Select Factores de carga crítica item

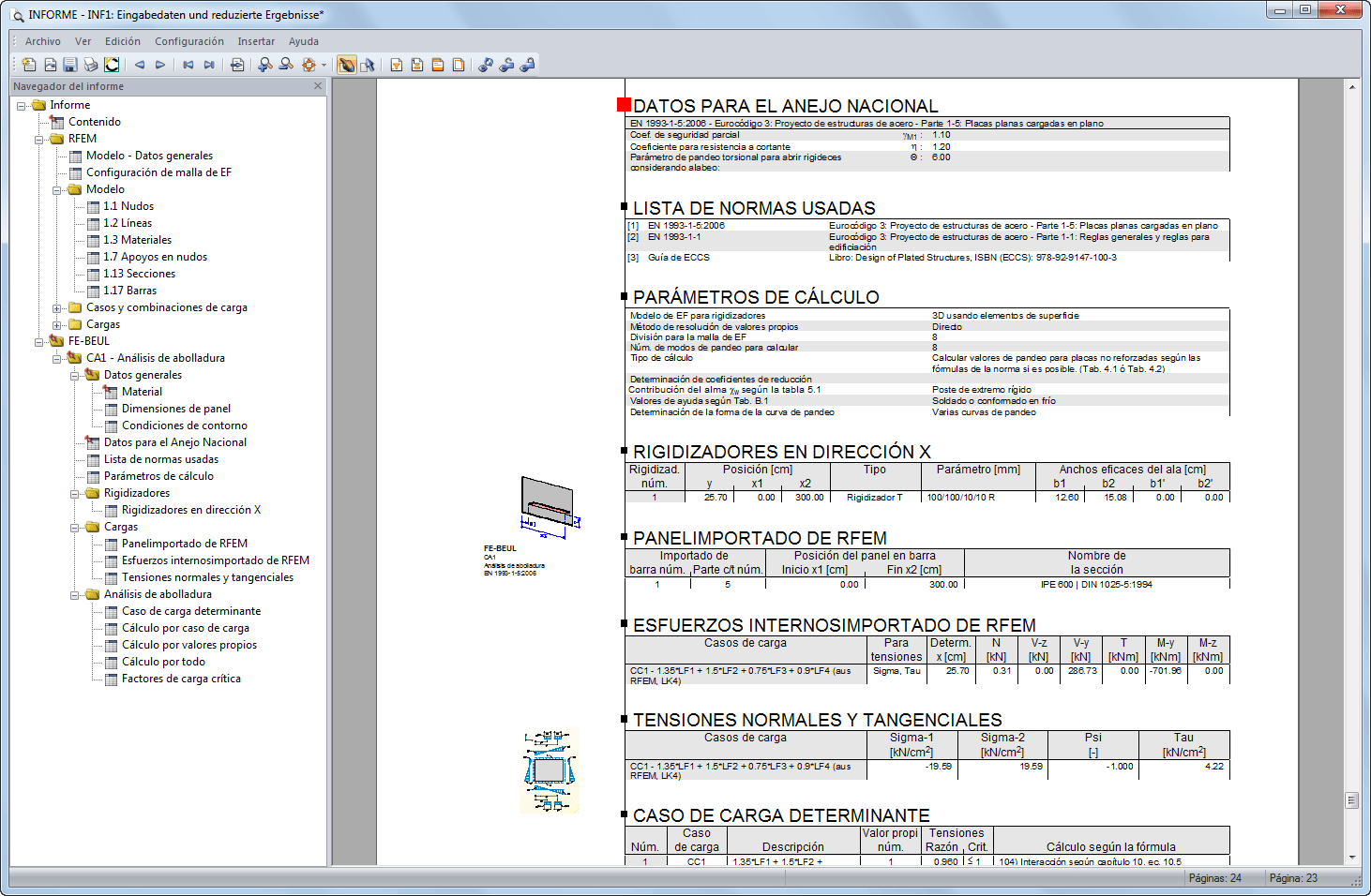(x=181, y=679)
